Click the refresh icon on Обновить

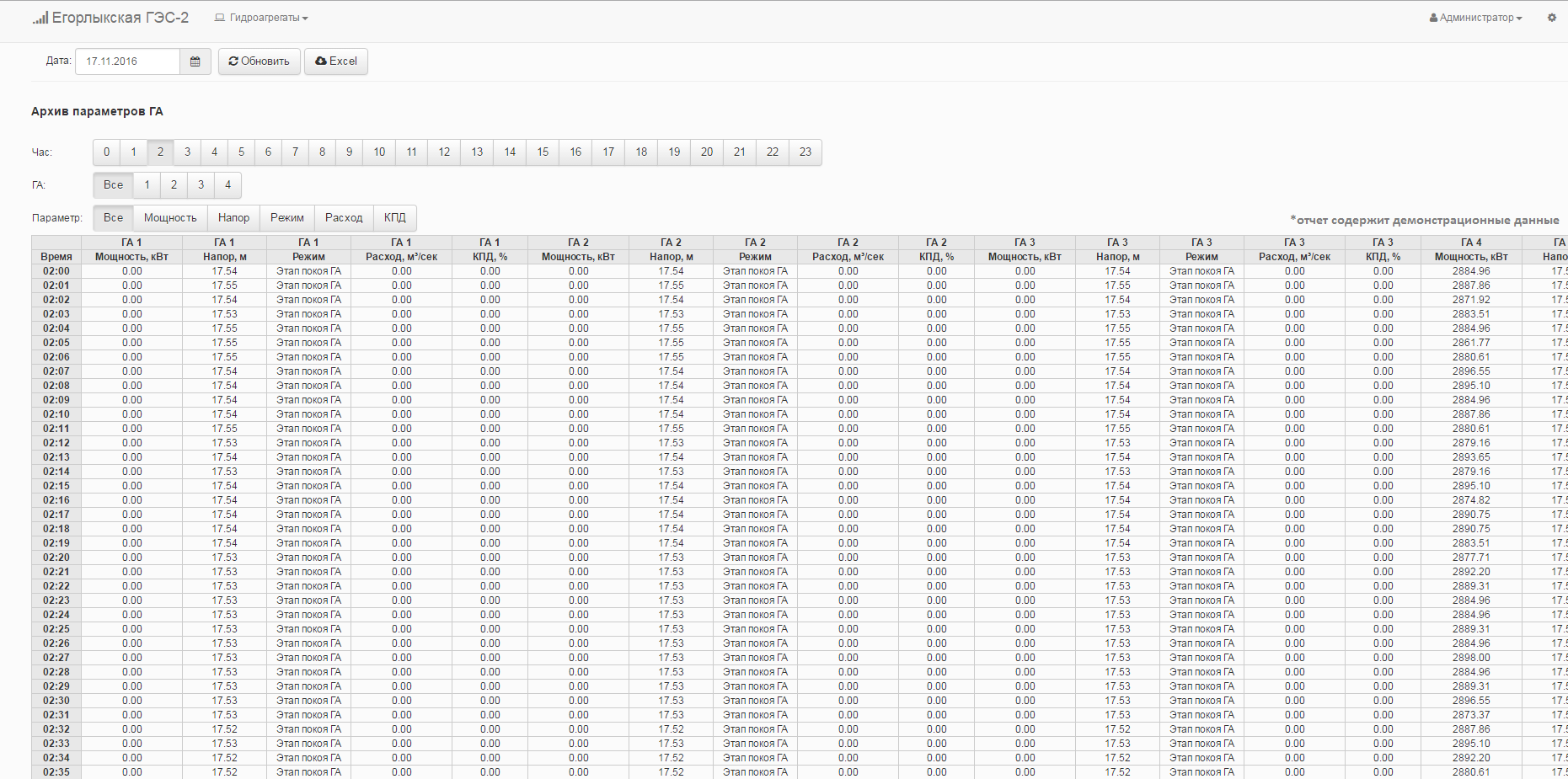pos(233,61)
